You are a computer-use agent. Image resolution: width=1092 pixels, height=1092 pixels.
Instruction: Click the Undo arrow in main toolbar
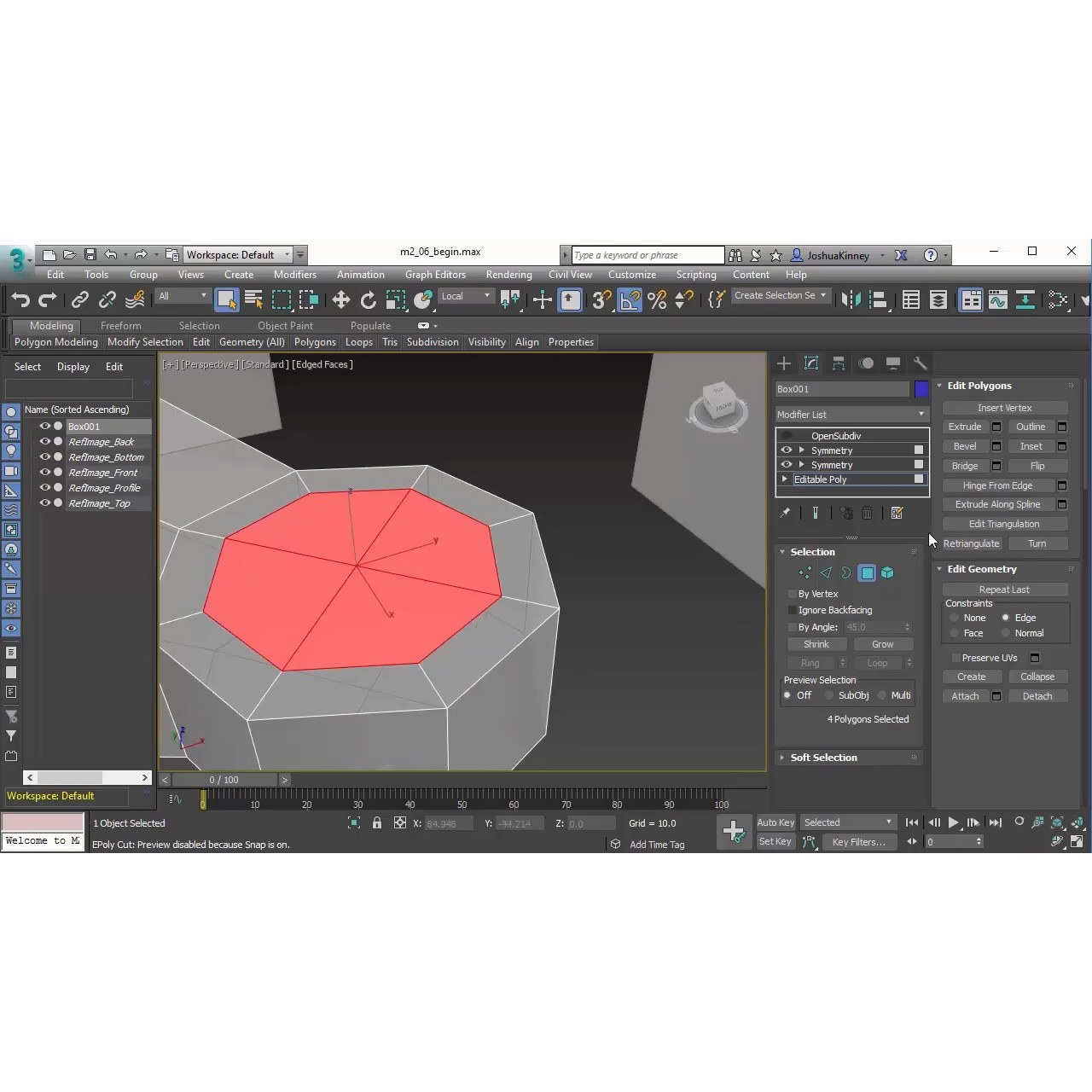[x=20, y=299]
